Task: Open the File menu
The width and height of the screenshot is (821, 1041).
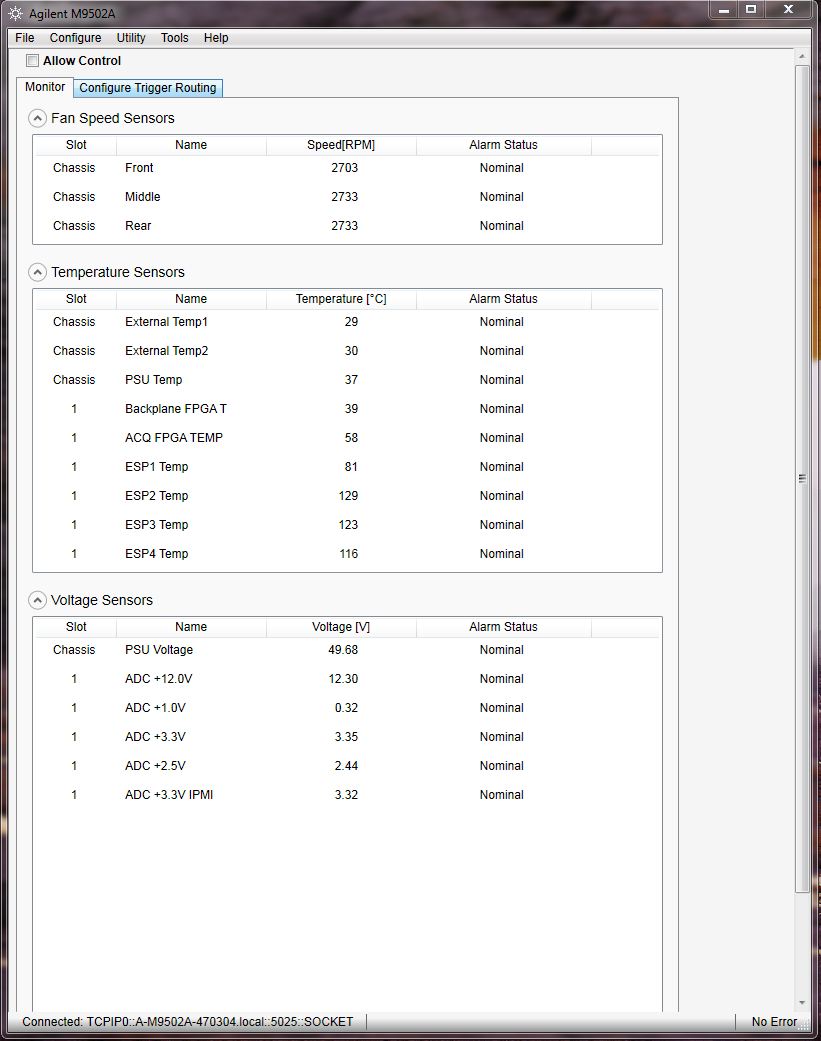Action: [x=25, y=38]
